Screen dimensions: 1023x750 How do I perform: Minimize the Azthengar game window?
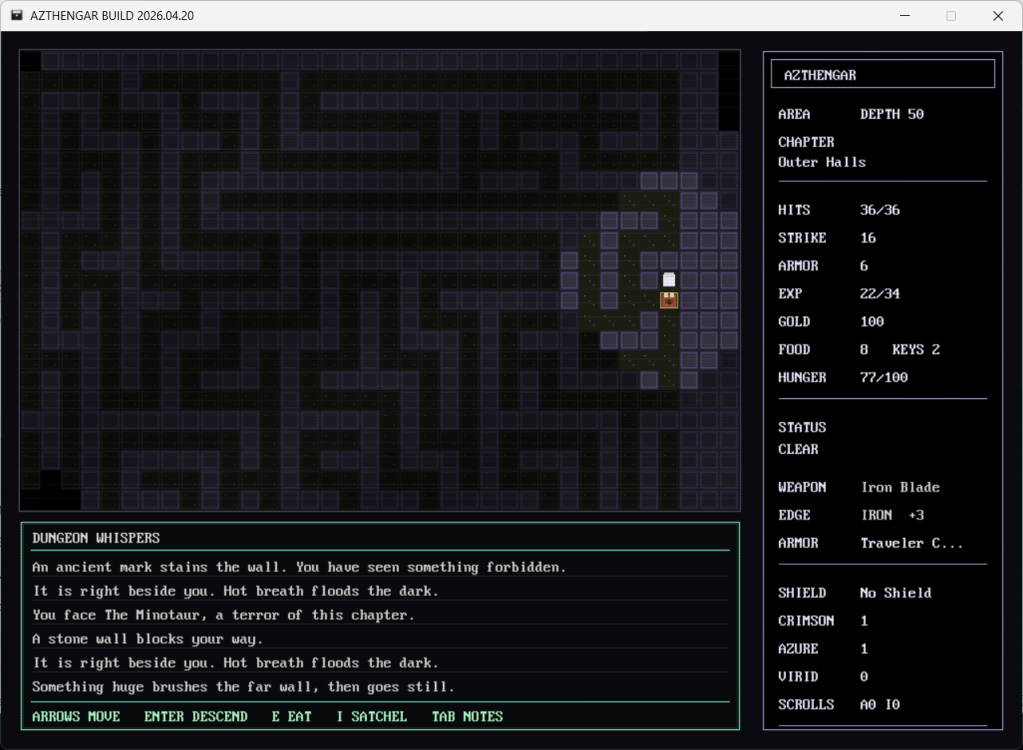905,16
